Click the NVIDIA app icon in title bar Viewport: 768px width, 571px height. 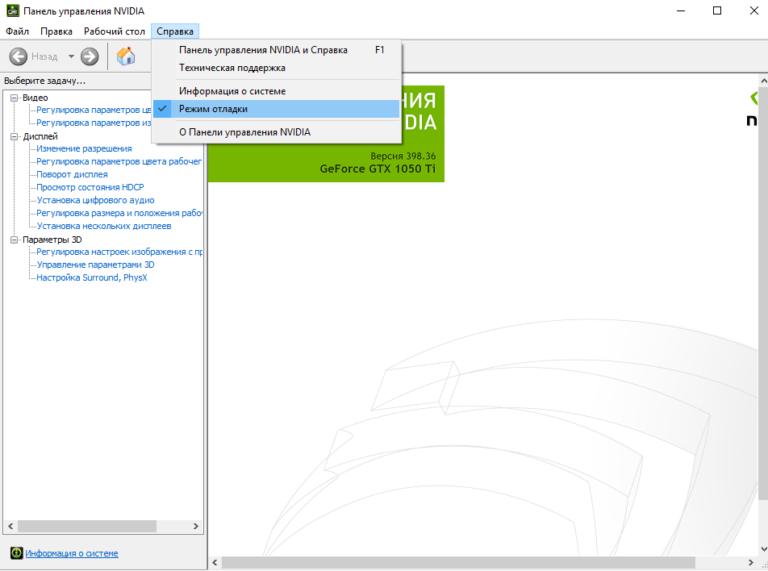point(12,11)
